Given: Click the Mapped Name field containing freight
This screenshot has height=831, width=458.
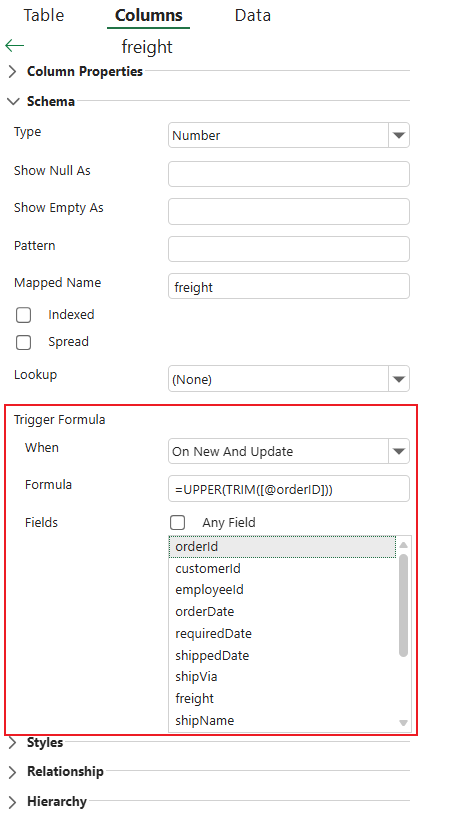Looking at the screenshot, I should [x=289, y=286].
